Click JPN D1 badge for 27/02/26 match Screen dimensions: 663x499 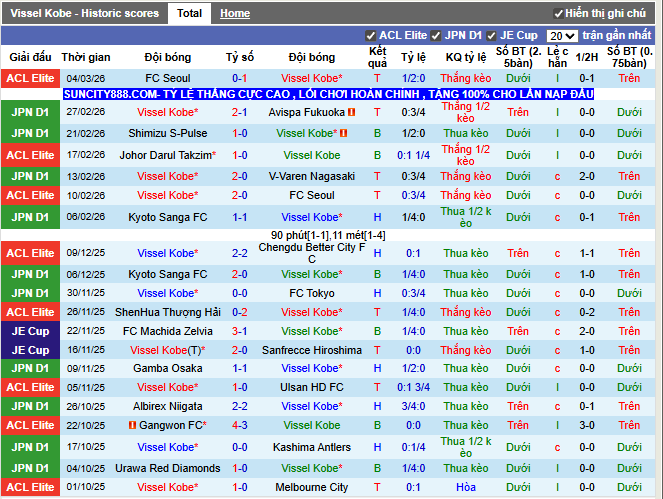coord(30,112)
